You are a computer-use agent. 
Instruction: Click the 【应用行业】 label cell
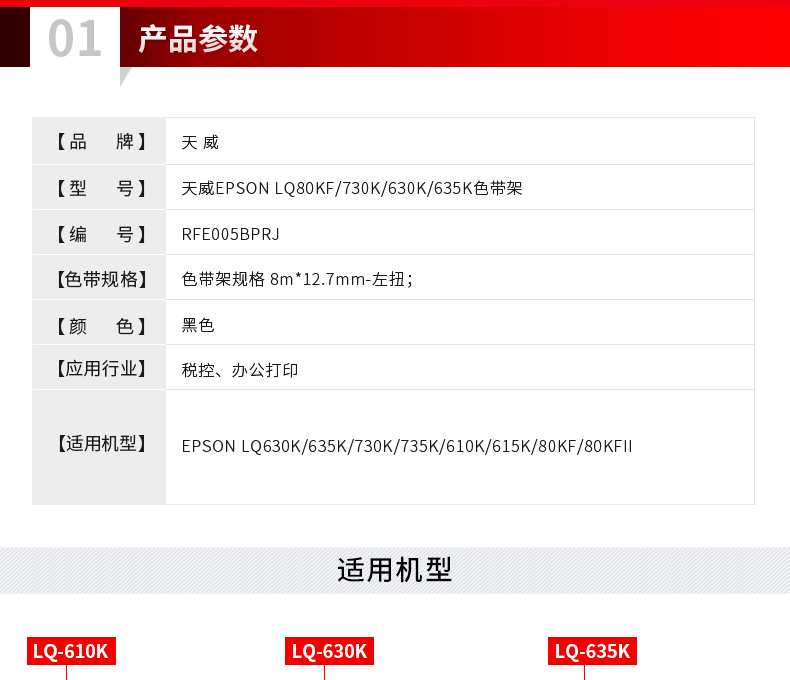click(99, 368)
